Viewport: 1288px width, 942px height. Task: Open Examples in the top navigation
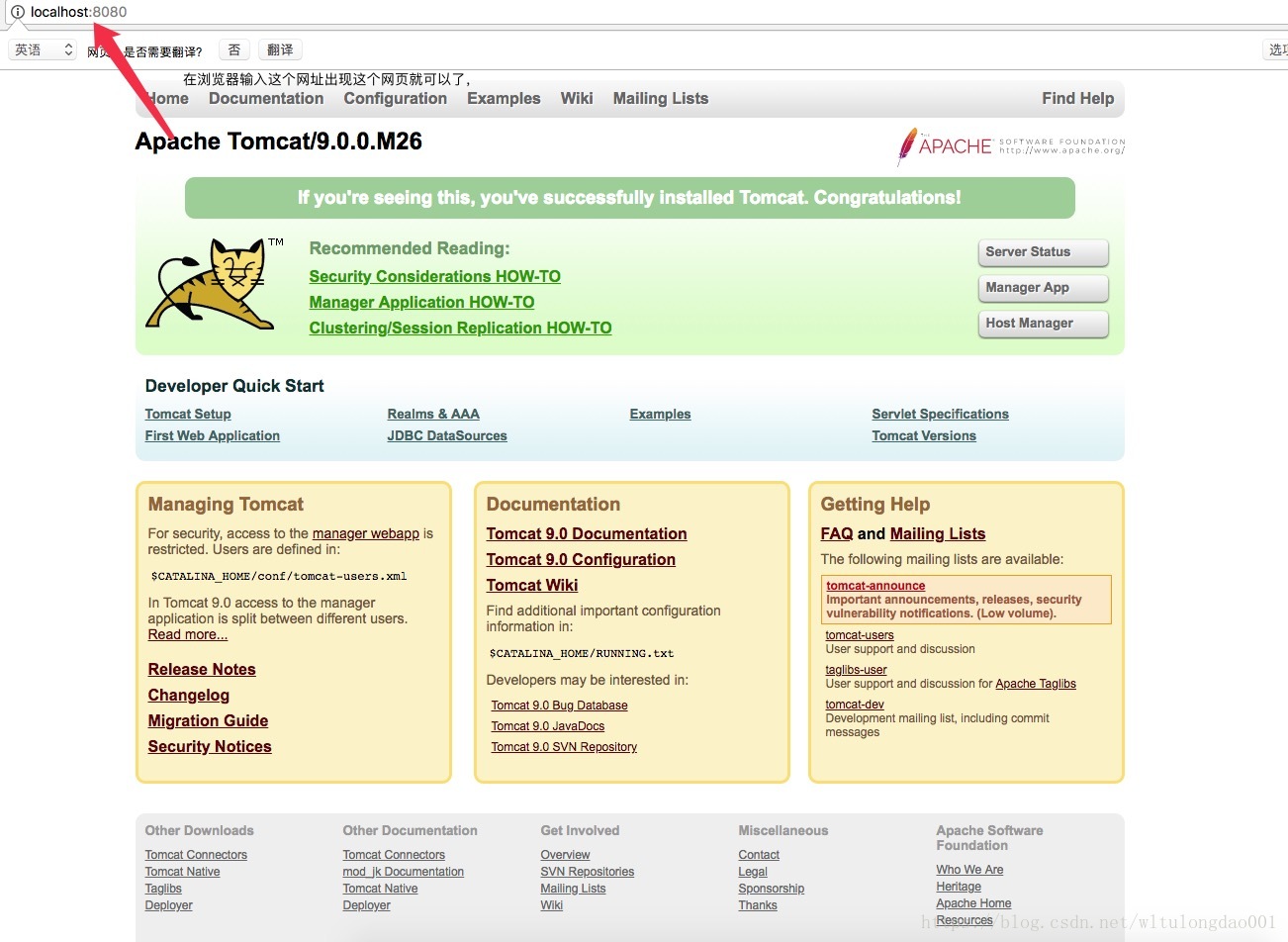pyautogui.click(x=504, y=98)
